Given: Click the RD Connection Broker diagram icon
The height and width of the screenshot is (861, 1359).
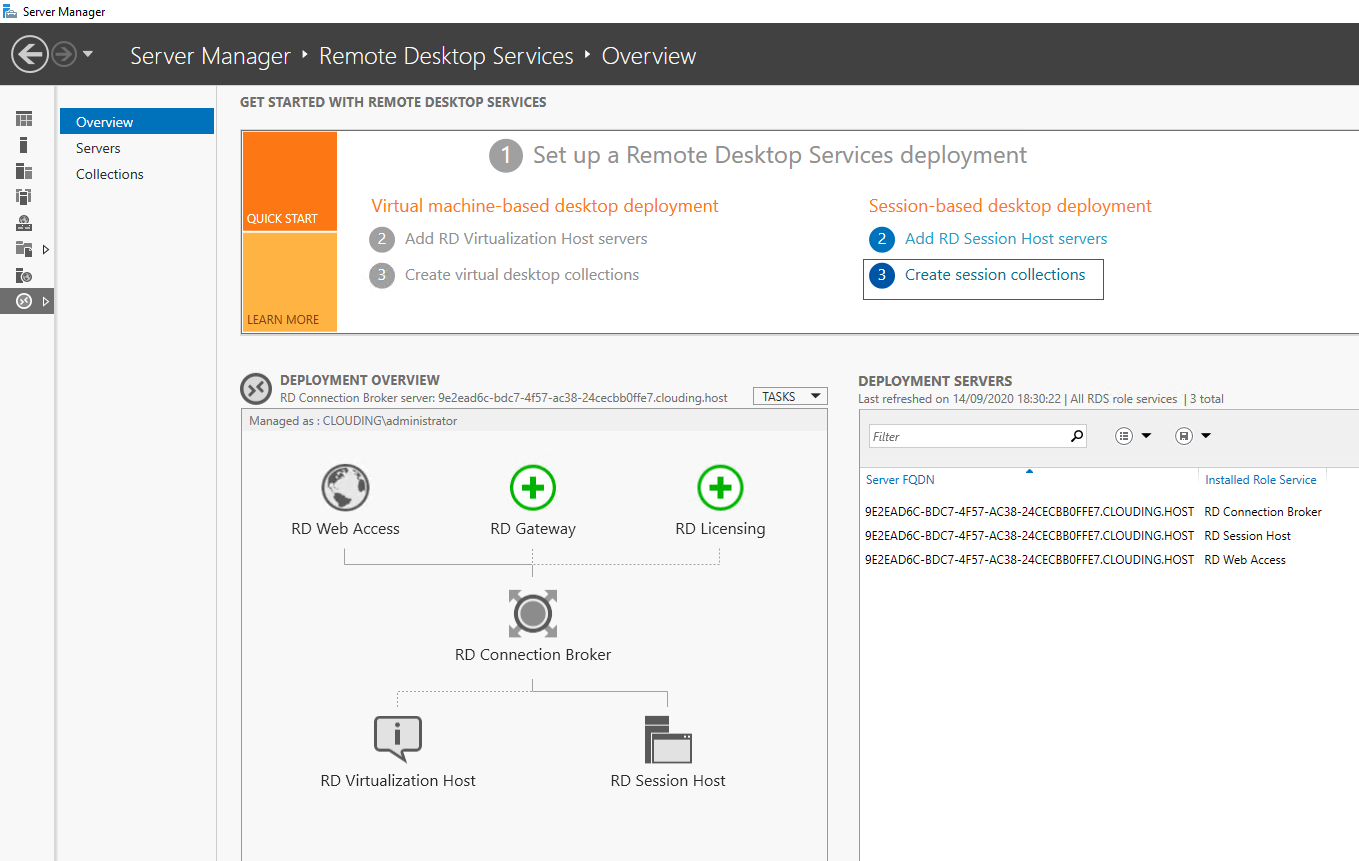Looking at the screenshot, I should (532, 613).
